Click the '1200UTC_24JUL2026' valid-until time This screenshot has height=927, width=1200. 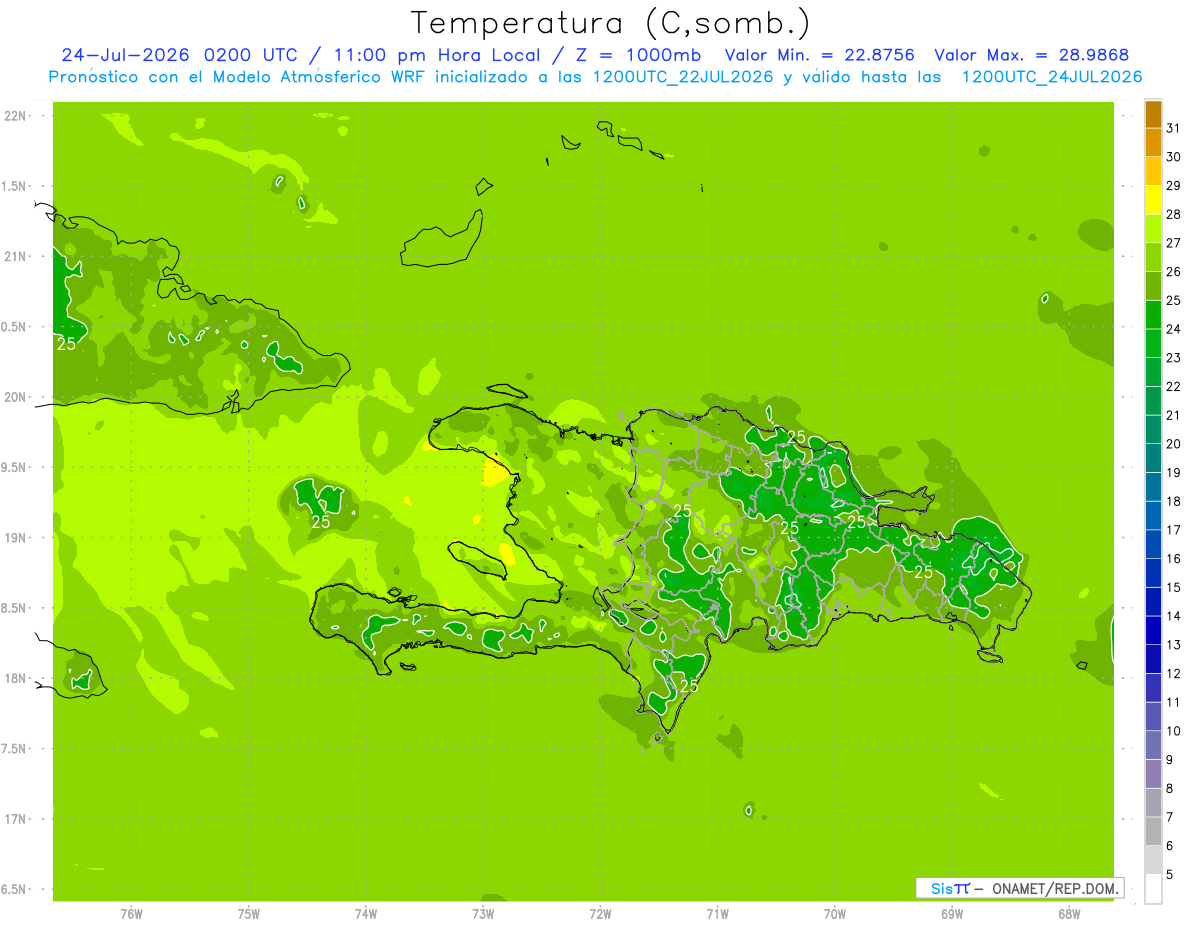pyautogui.click(x=1052, y=77)
